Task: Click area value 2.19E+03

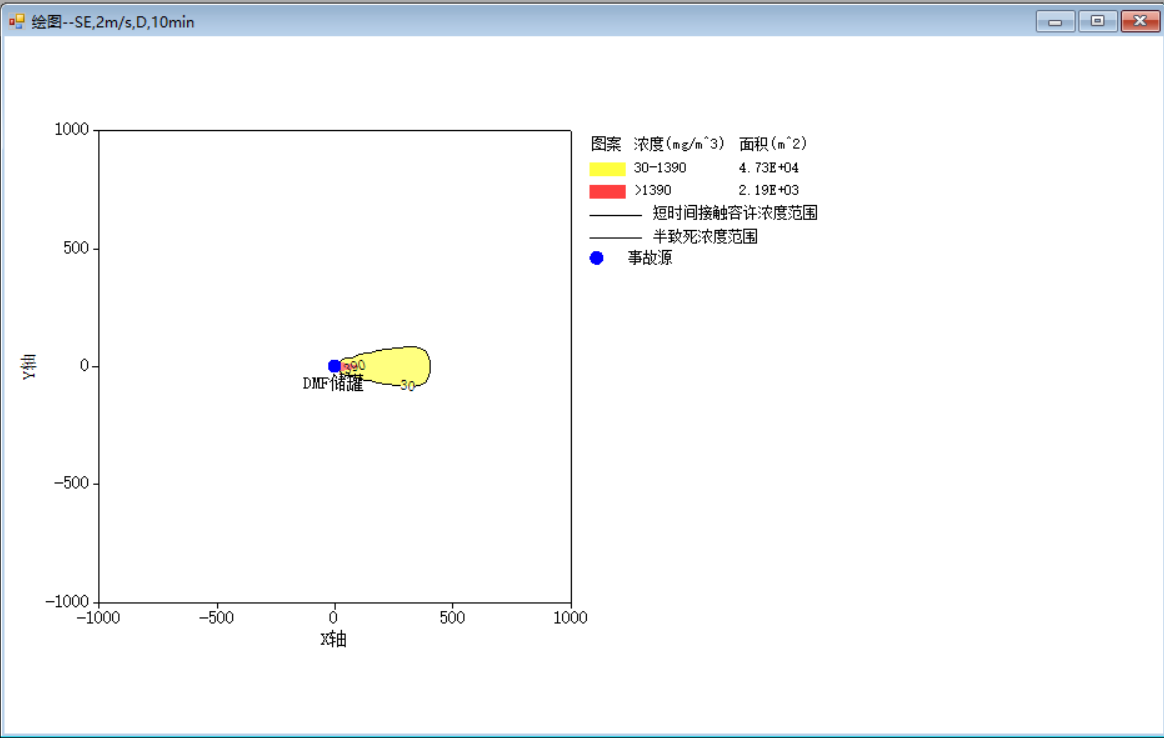Action: click(x=768, y=191)
